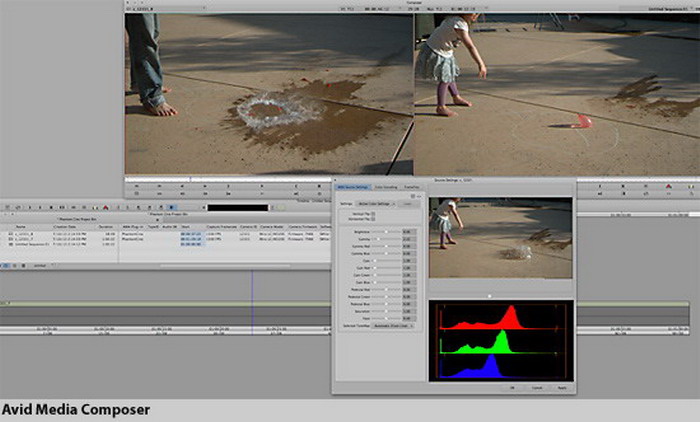Screen dimensions: 700x422
Task: Click the Apply button in Source Settings
Action: click(562, 387)
